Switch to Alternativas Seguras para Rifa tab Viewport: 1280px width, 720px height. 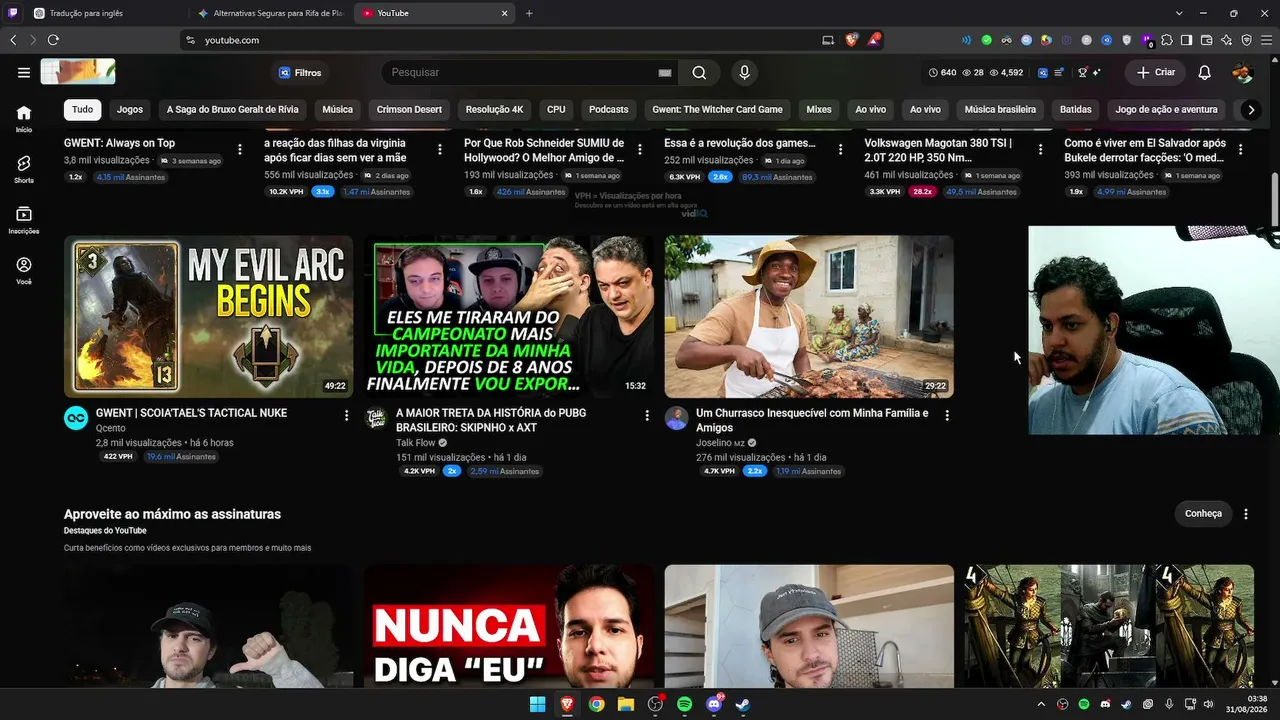click(x=270, y=13)
